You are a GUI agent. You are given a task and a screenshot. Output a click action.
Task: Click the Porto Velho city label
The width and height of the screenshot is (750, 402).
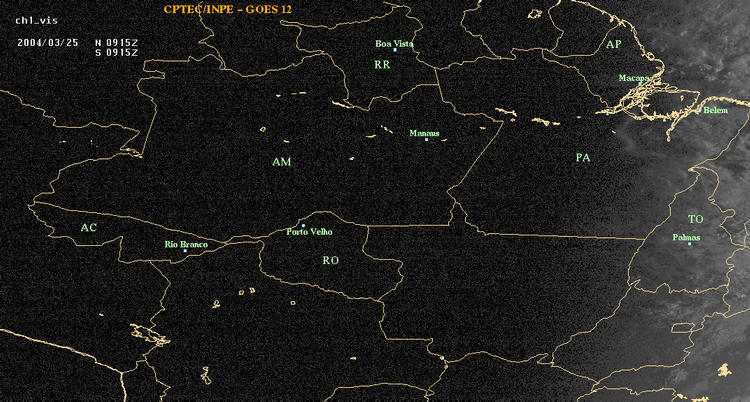[x=309, y=232]
